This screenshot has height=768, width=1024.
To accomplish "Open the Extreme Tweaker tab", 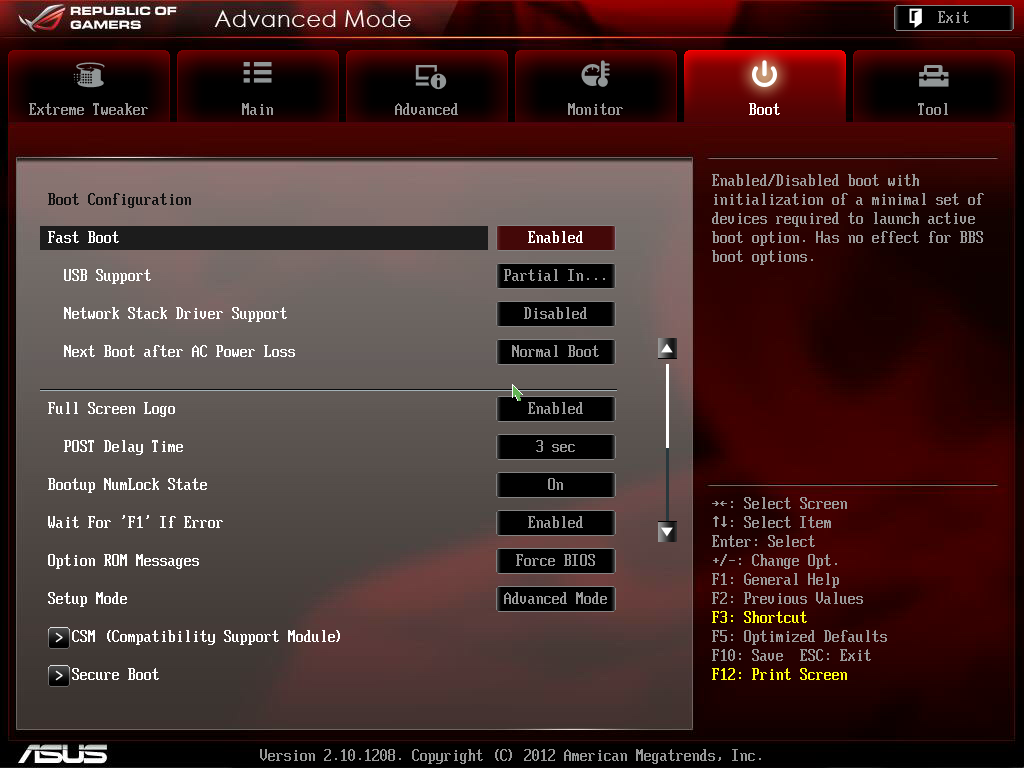I will point(89,86).
